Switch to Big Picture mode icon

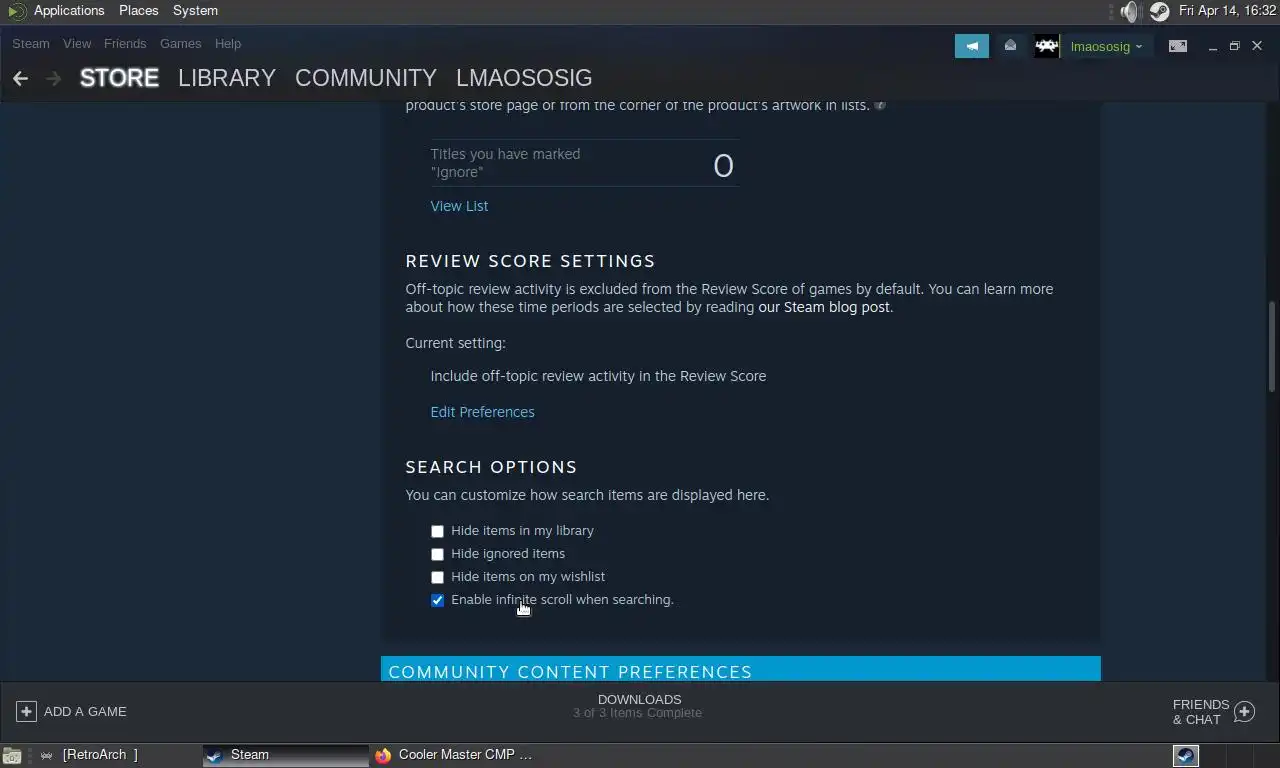point(1178,46)
